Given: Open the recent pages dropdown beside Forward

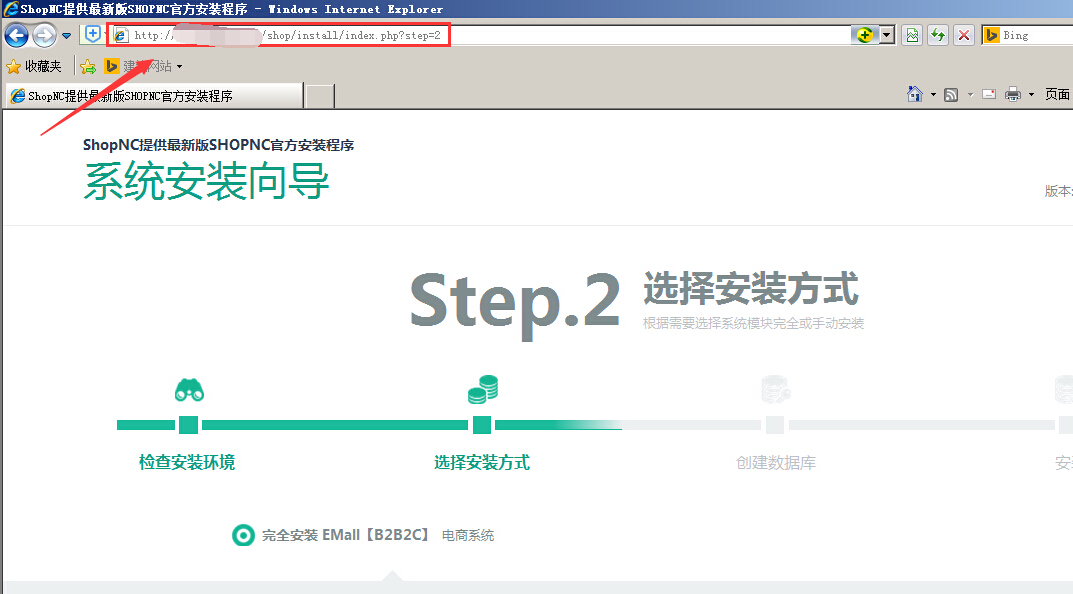Looking at the screenshot, I should 66,36.
